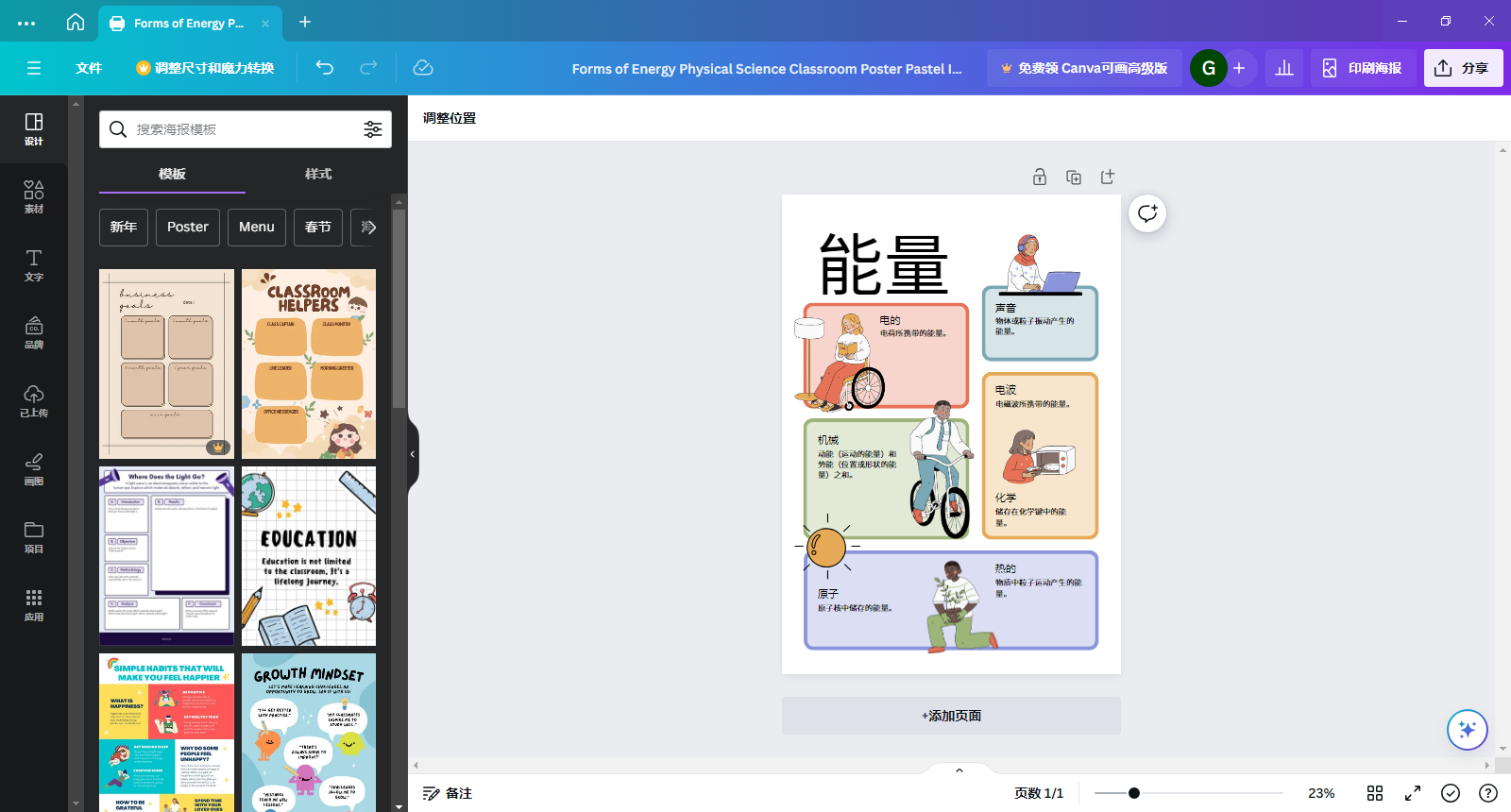Toggle the grid view of pages
1511x812 pixels.
click(x=1375, y=793)
